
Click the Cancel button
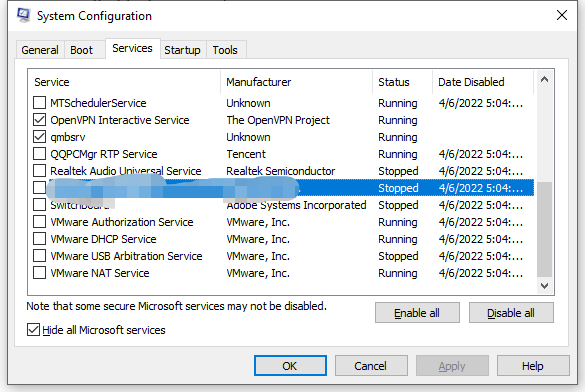371,366
